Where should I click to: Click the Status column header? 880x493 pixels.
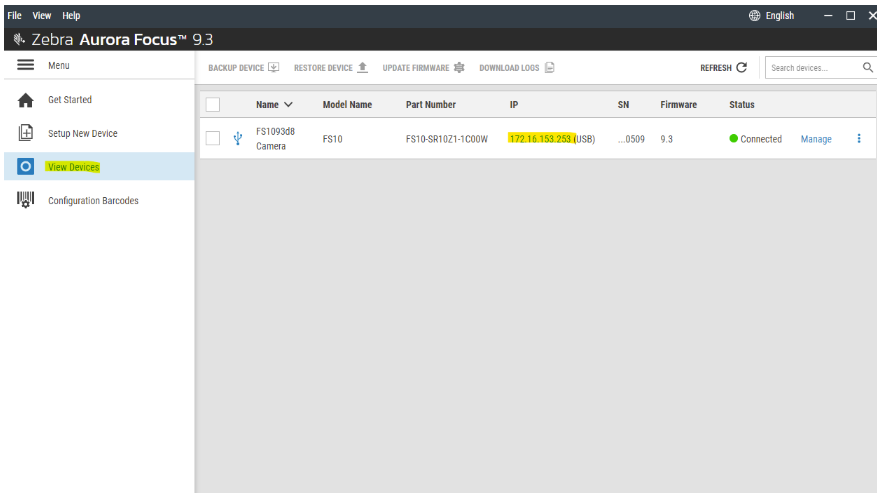(x=741, y=104)
